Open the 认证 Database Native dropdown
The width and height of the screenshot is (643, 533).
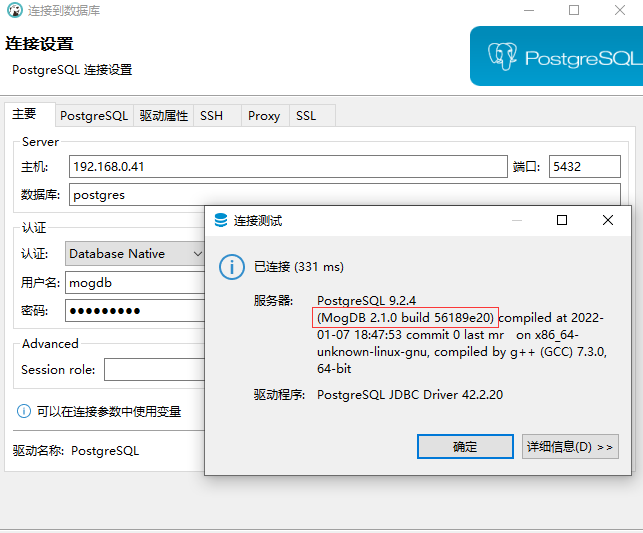[x=135, y=254]
